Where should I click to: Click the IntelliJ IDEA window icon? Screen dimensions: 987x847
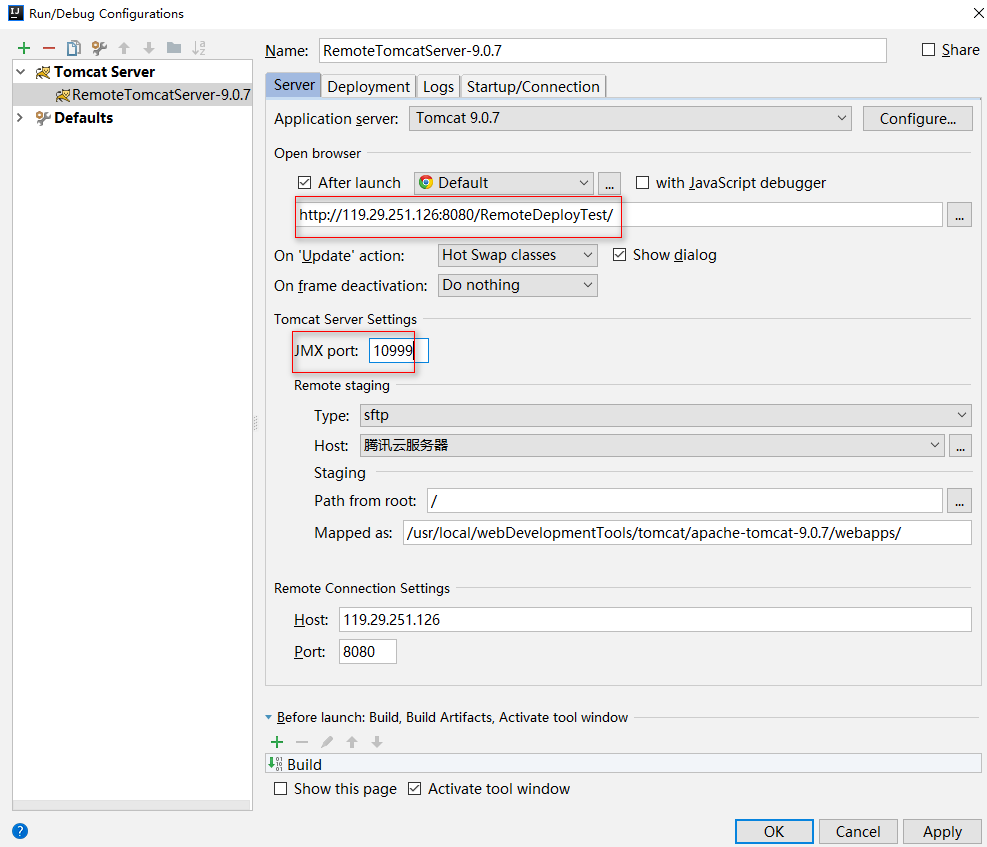coord(16,13)
